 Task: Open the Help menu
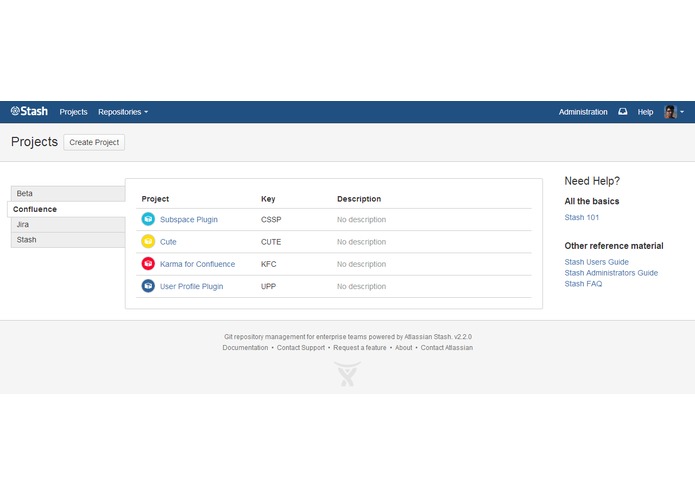pos(645,112)
